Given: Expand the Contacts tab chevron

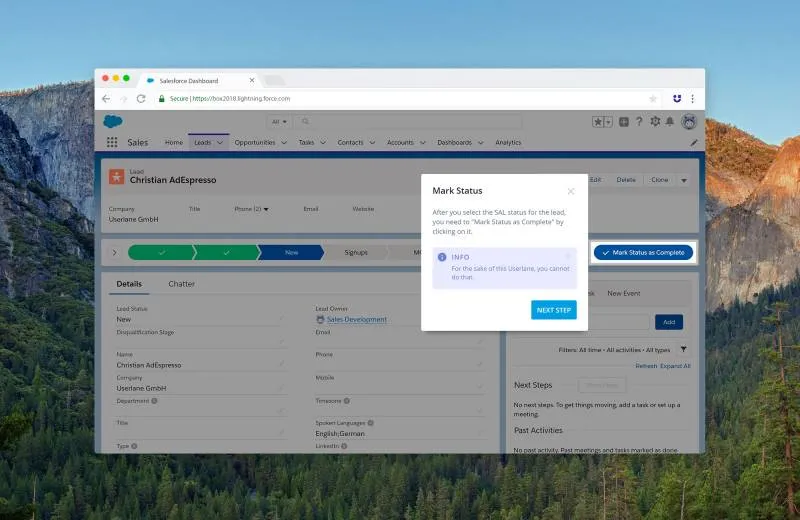Looking at the screenshot, I should (x=372, y=143).
